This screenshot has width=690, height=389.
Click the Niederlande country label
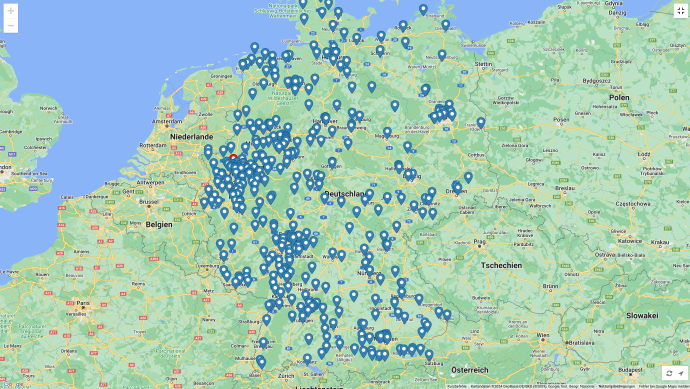(191, 137)
